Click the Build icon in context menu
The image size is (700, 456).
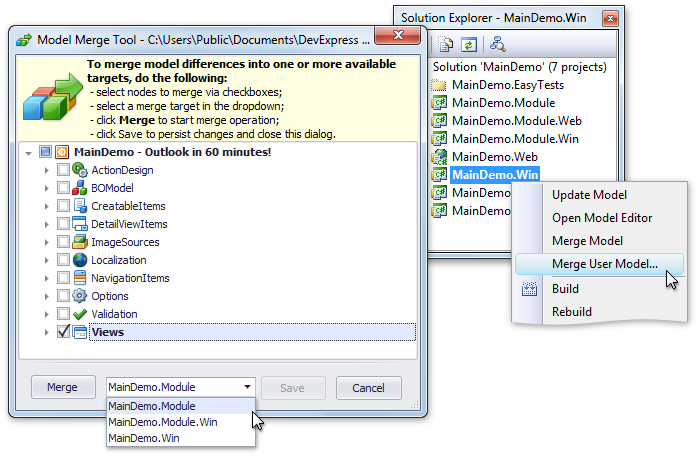pyautogui.click(x=529, y=289)
